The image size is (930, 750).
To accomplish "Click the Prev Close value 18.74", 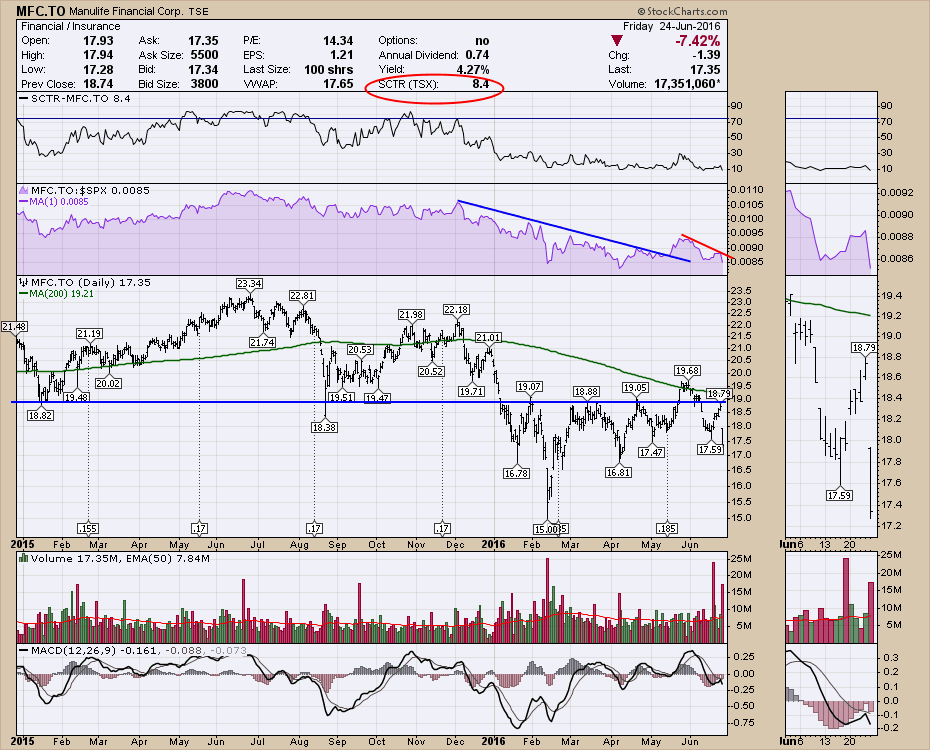I will click(x=98, y=84).
